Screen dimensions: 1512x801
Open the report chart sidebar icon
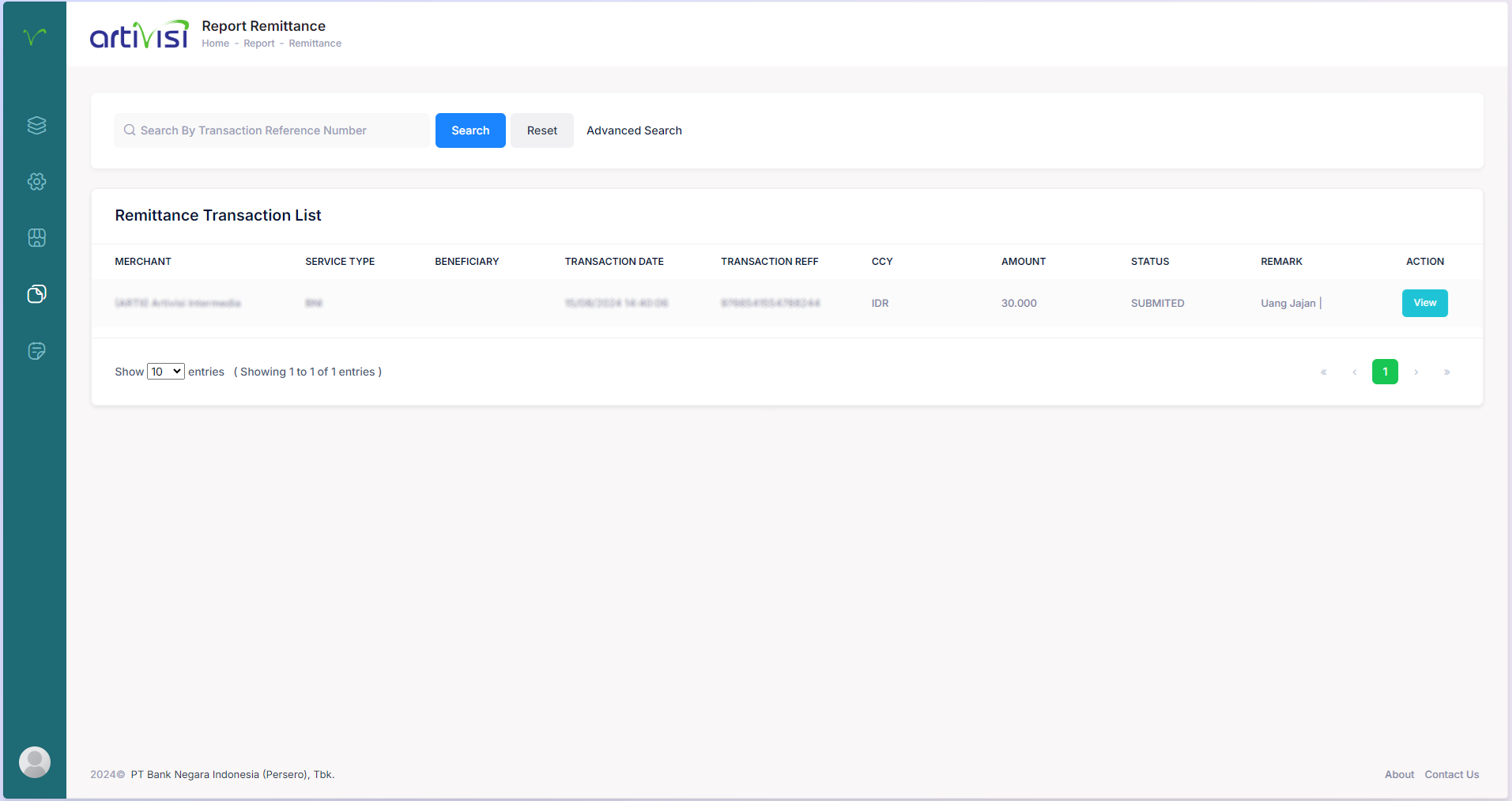click(x=36, y=294)
